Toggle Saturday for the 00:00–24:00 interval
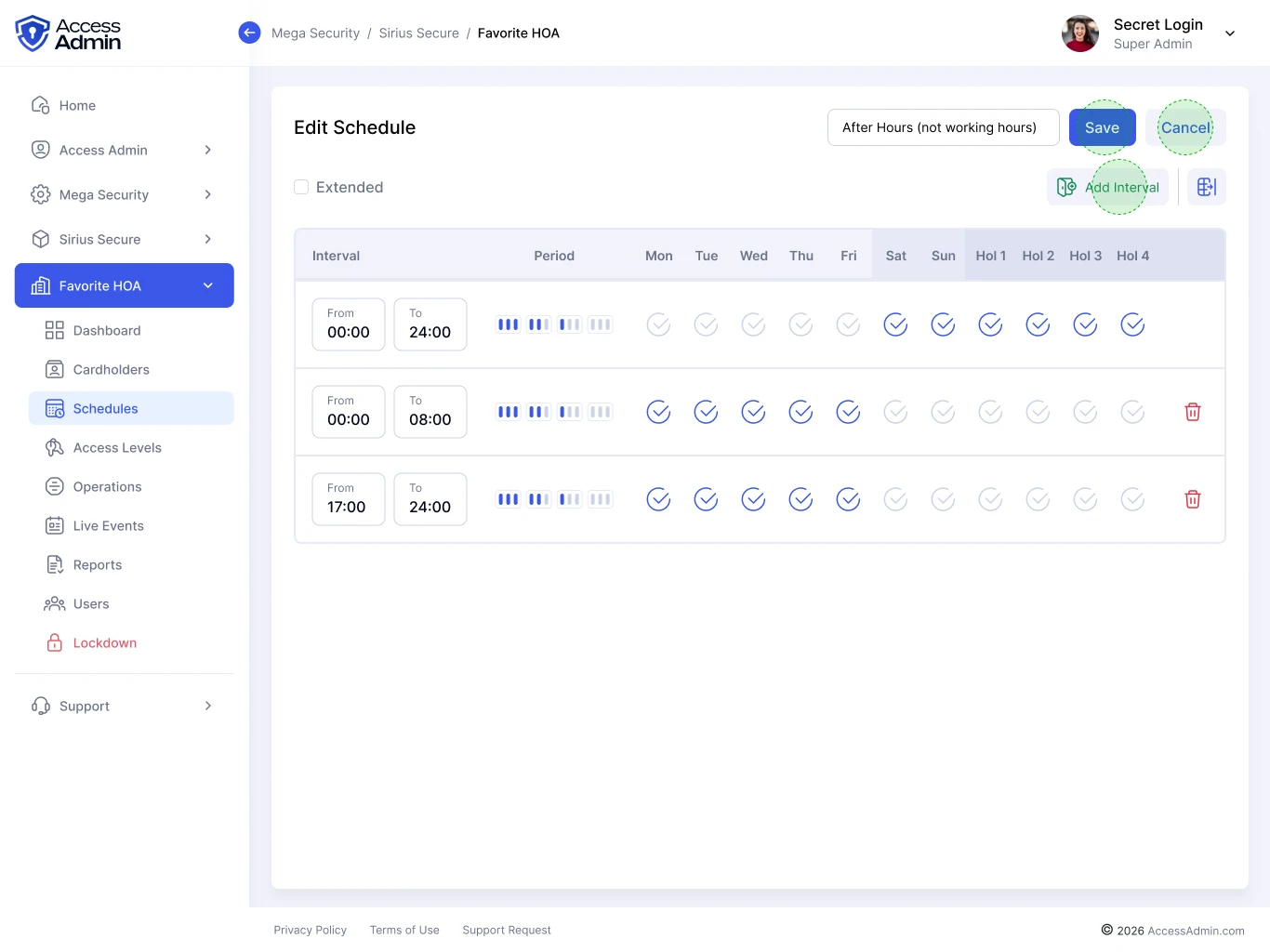Image resolution: width=1270 pixels, height=952 pixels. [896, 324]
